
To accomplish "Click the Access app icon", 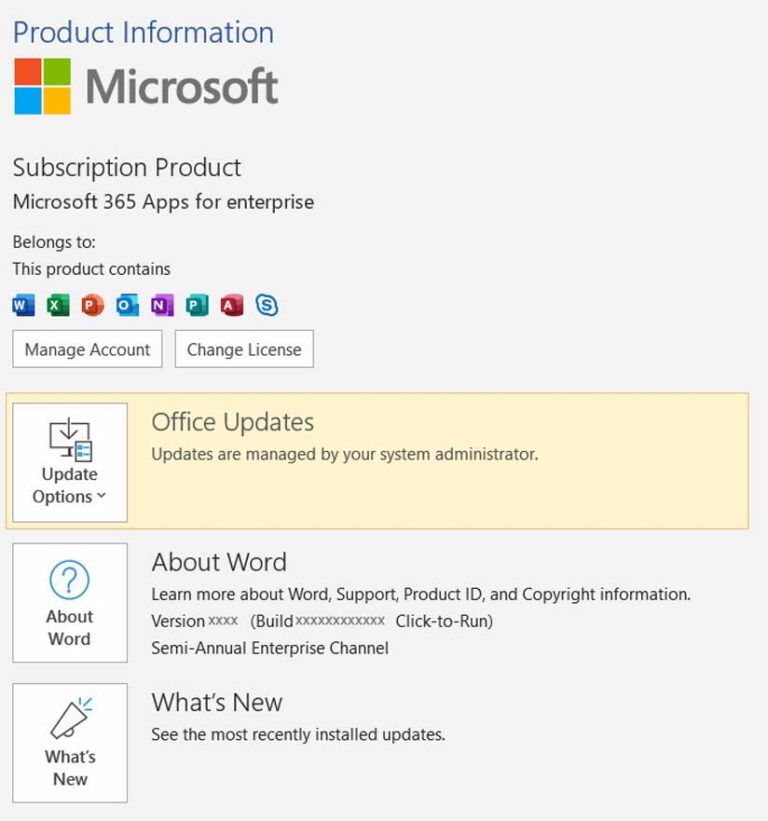I will 232,306.
